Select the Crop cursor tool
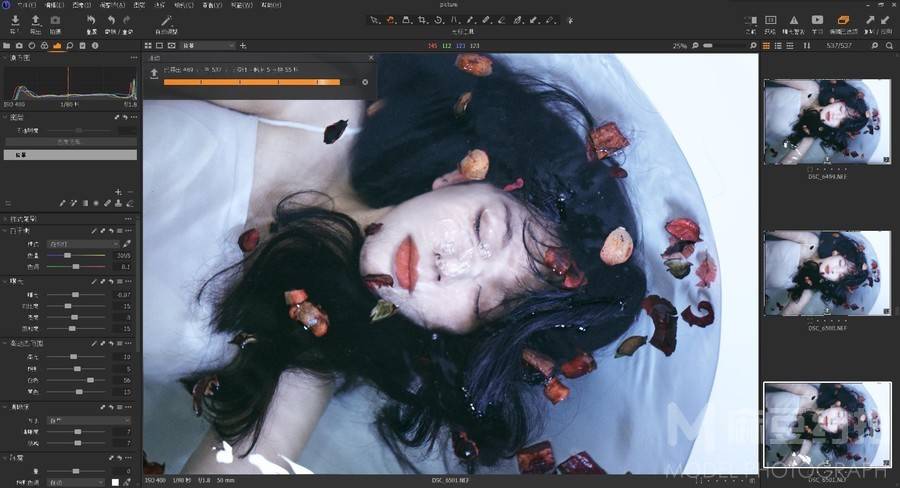This screenshot has height=488, width=900. [x=422, y=20]
